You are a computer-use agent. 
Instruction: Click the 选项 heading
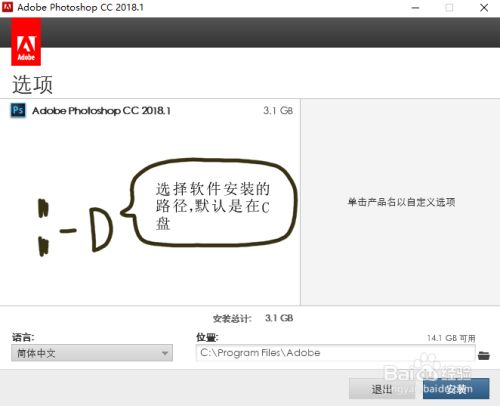pos(32,84)
